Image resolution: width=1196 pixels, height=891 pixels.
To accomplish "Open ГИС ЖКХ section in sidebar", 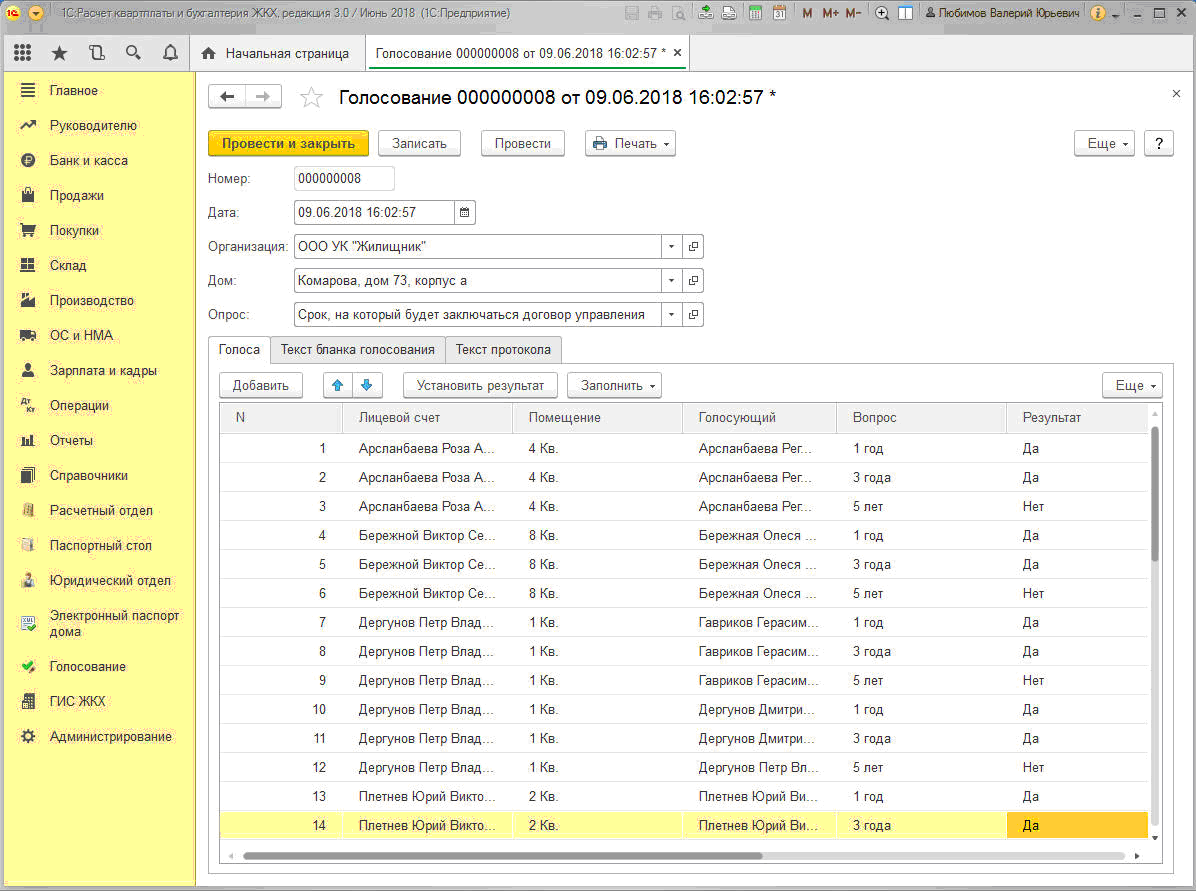I will point(77,701).
